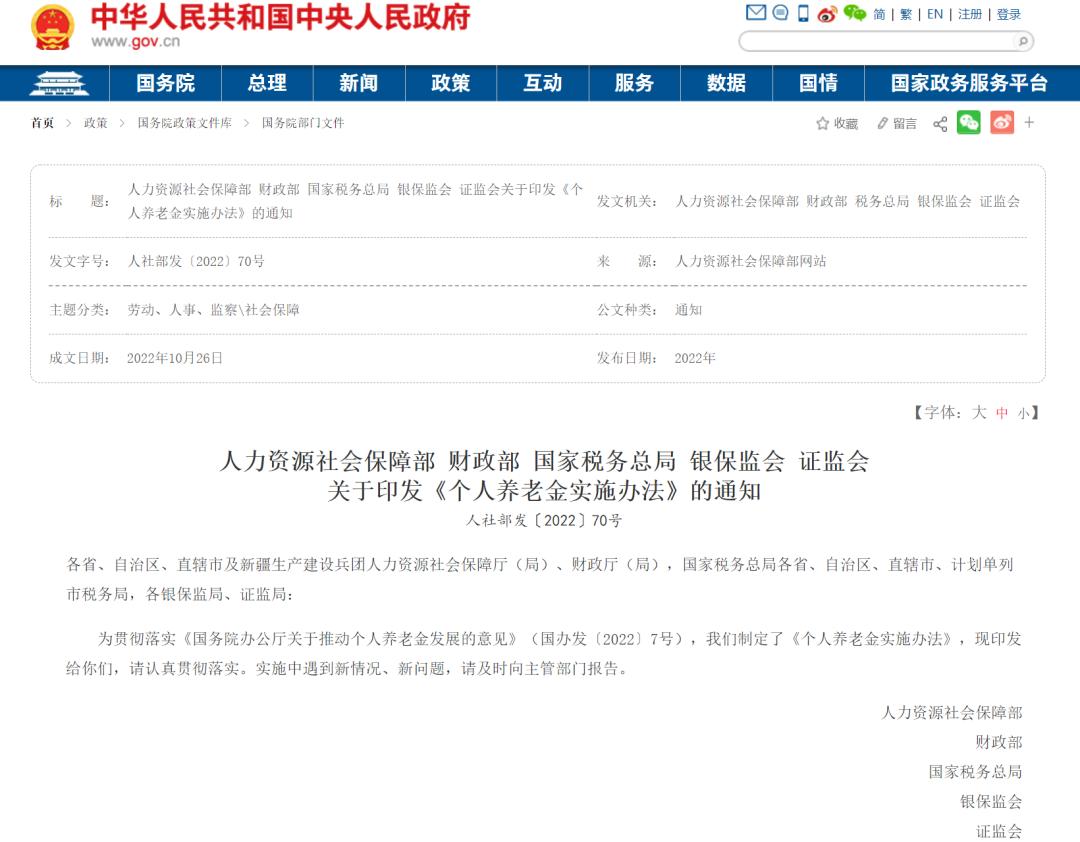
Task: Switch to English EN version
Action: coord(935,14)
